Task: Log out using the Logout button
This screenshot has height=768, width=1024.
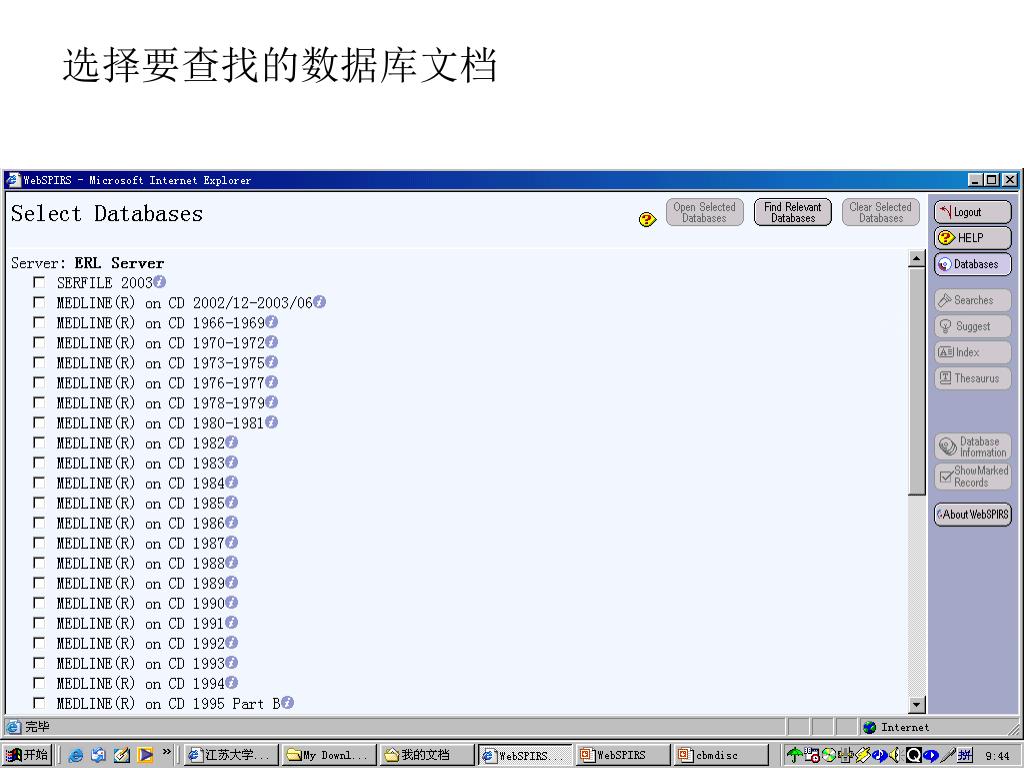Action: (x=972, y=212)
